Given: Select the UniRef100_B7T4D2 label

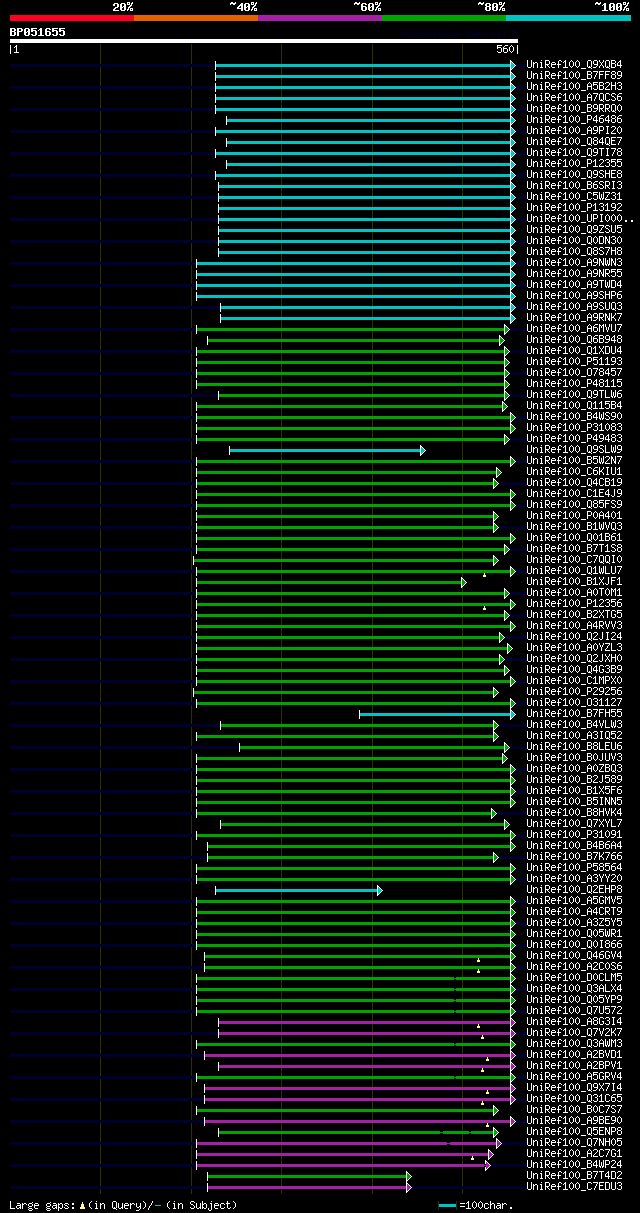Looking at the screenshot, I should point(574,1176).
